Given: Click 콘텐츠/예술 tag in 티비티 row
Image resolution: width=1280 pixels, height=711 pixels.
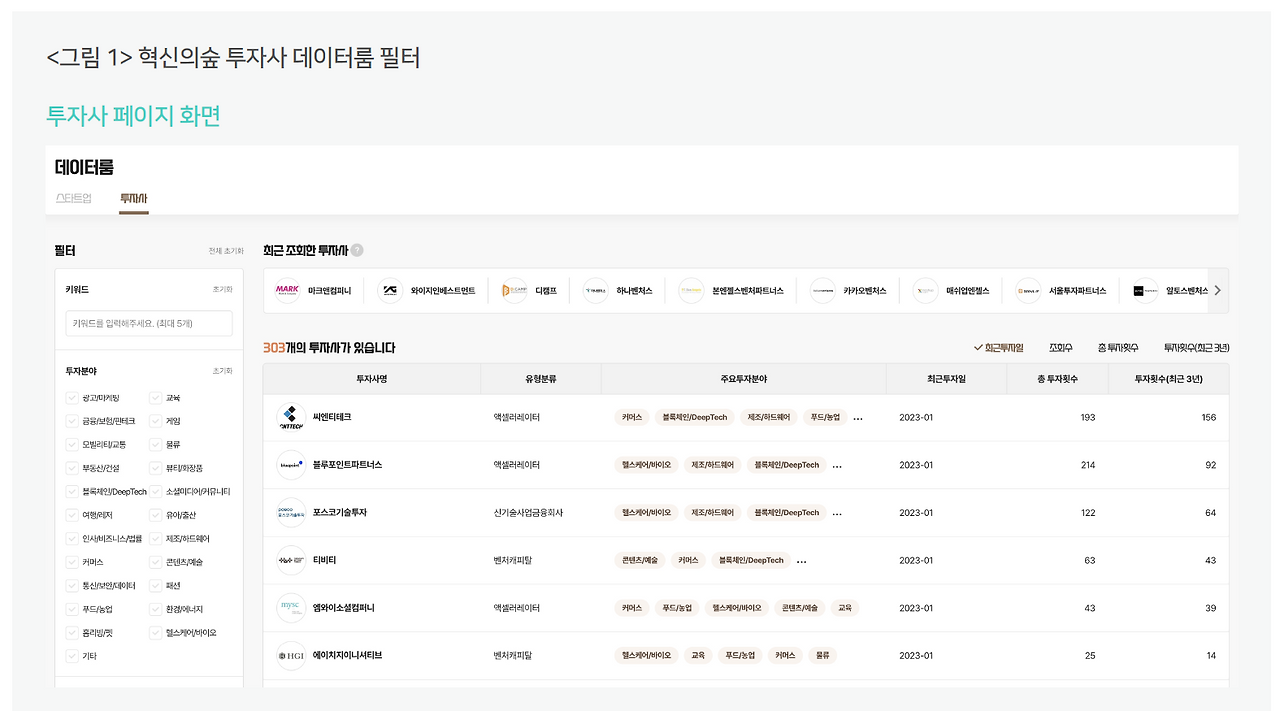Looking at the screenshot, I should (x=639, y=561).
